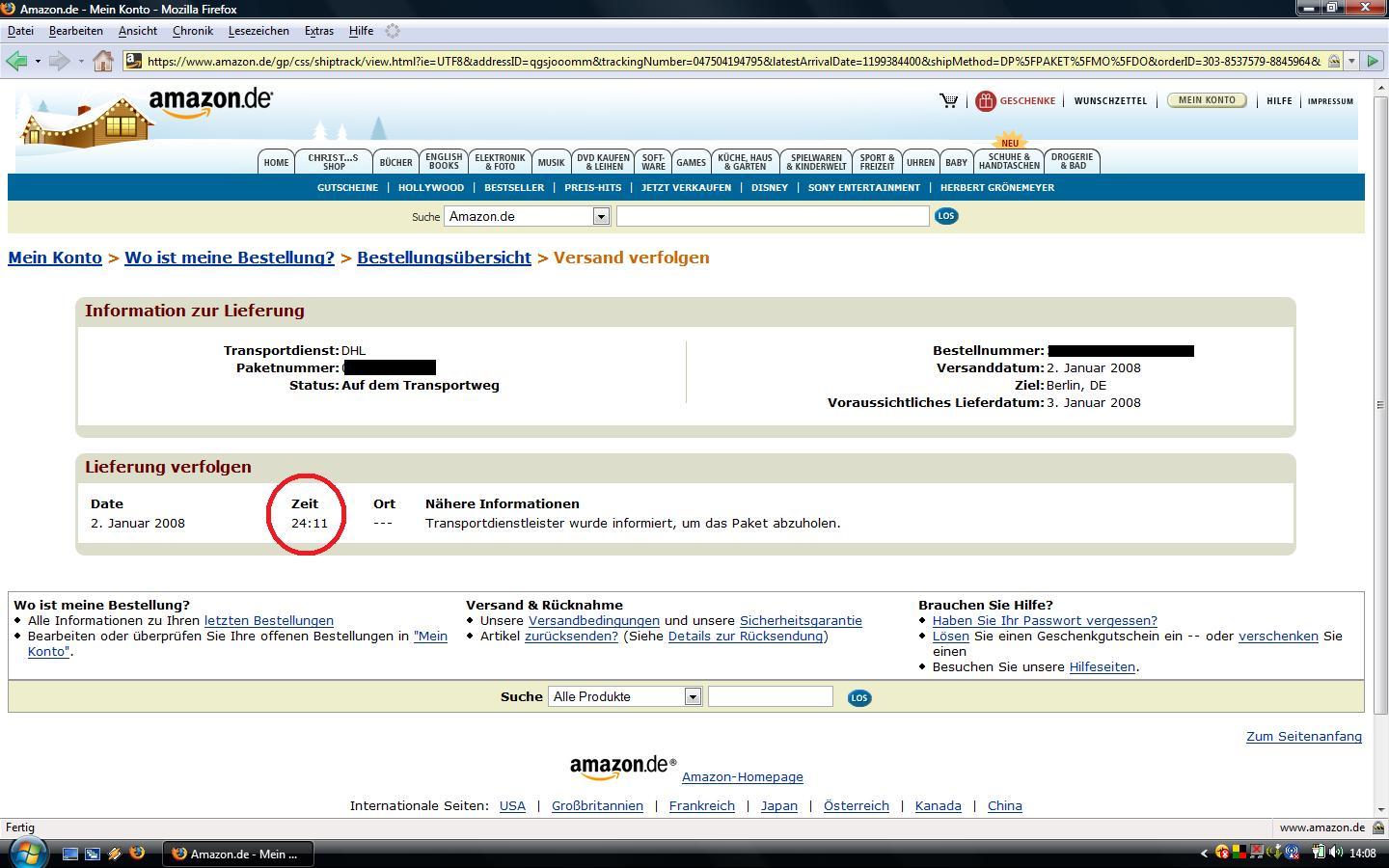Click GUTSCHEINE in the blue bar

click(347, 187)
